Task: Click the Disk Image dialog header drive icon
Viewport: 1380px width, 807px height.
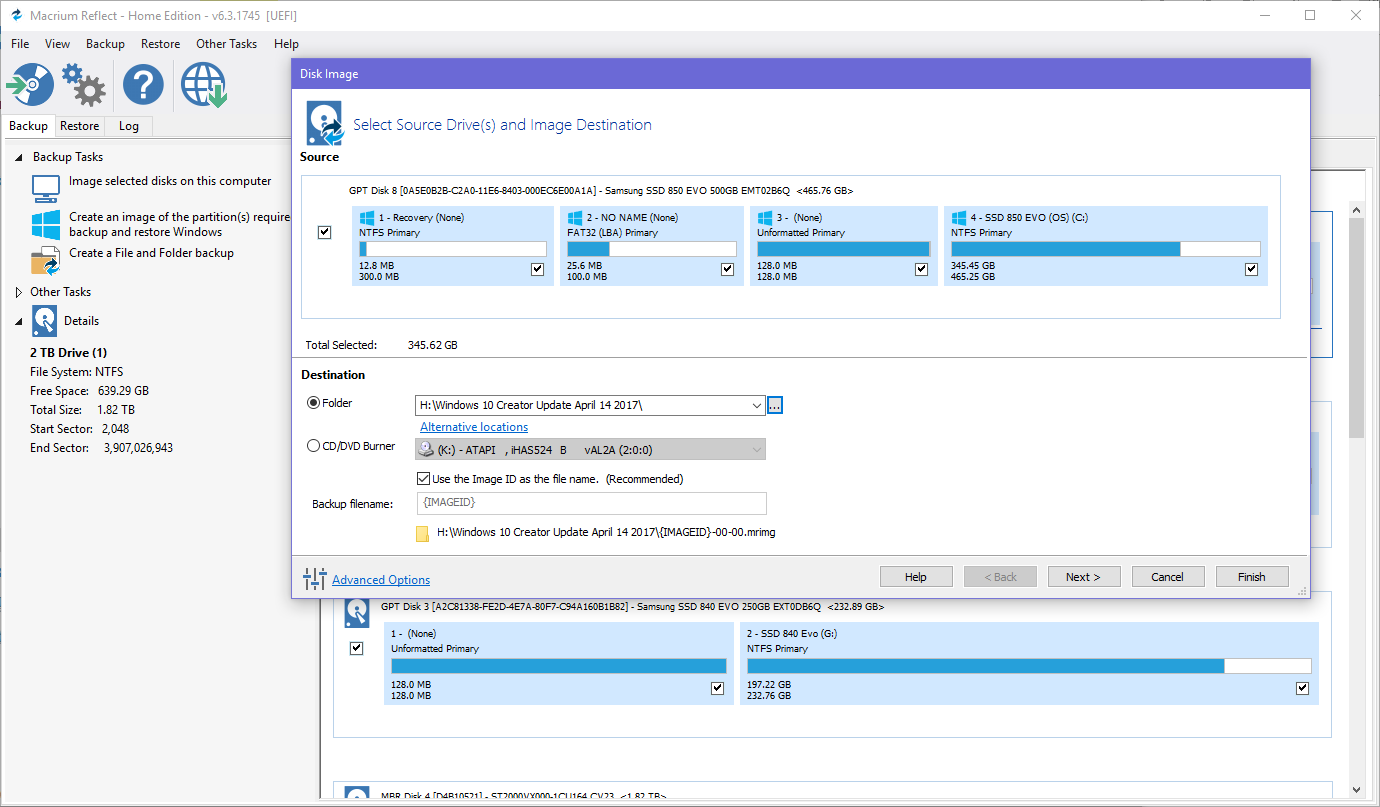Action: [325, 125]
